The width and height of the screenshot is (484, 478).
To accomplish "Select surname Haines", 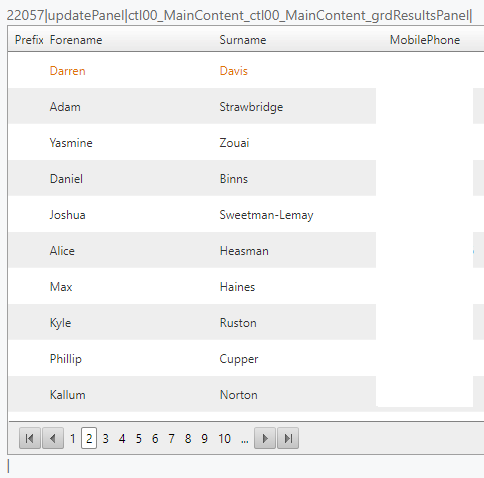I will (237, 287).
